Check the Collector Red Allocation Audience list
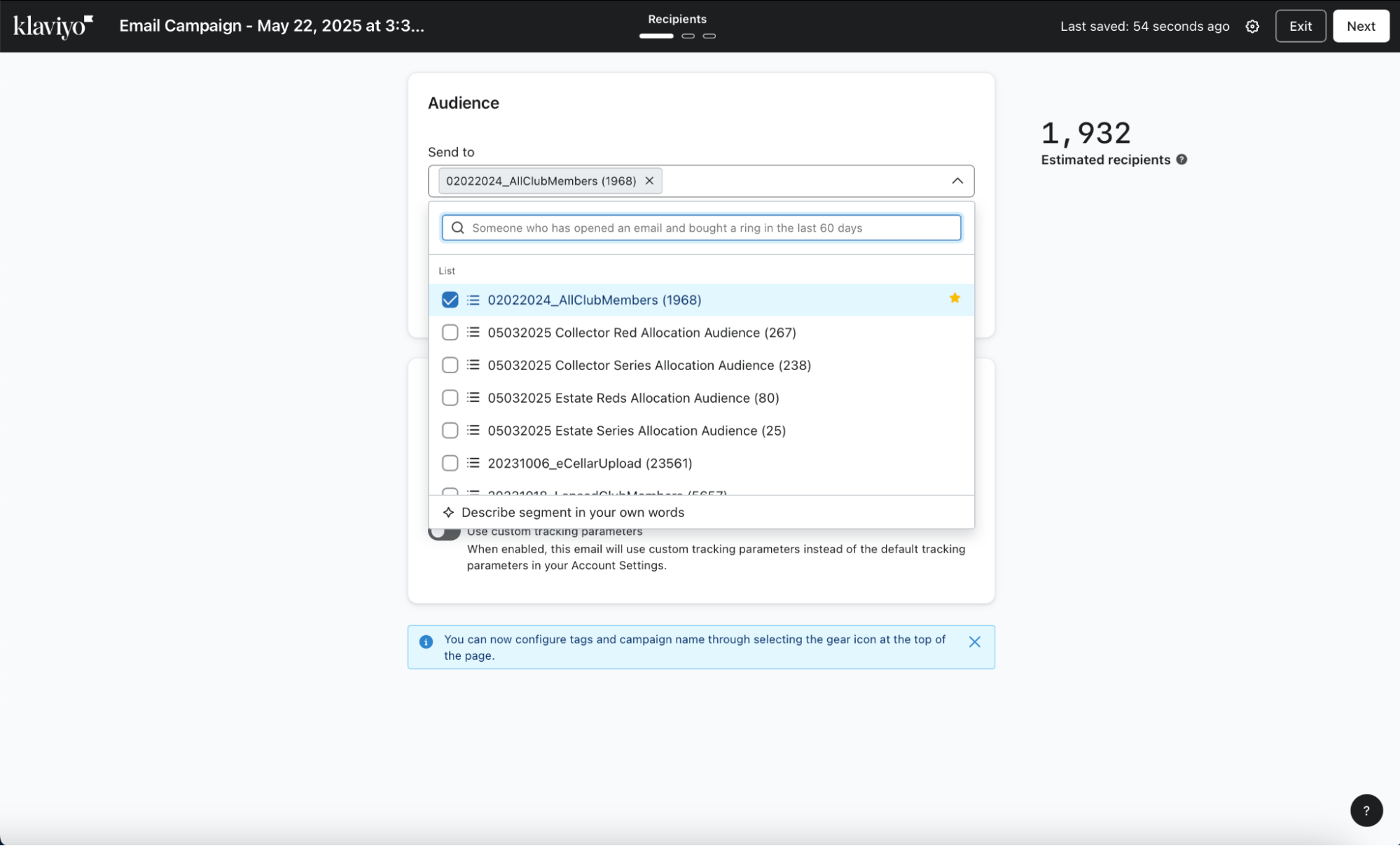 click(450, 333)
